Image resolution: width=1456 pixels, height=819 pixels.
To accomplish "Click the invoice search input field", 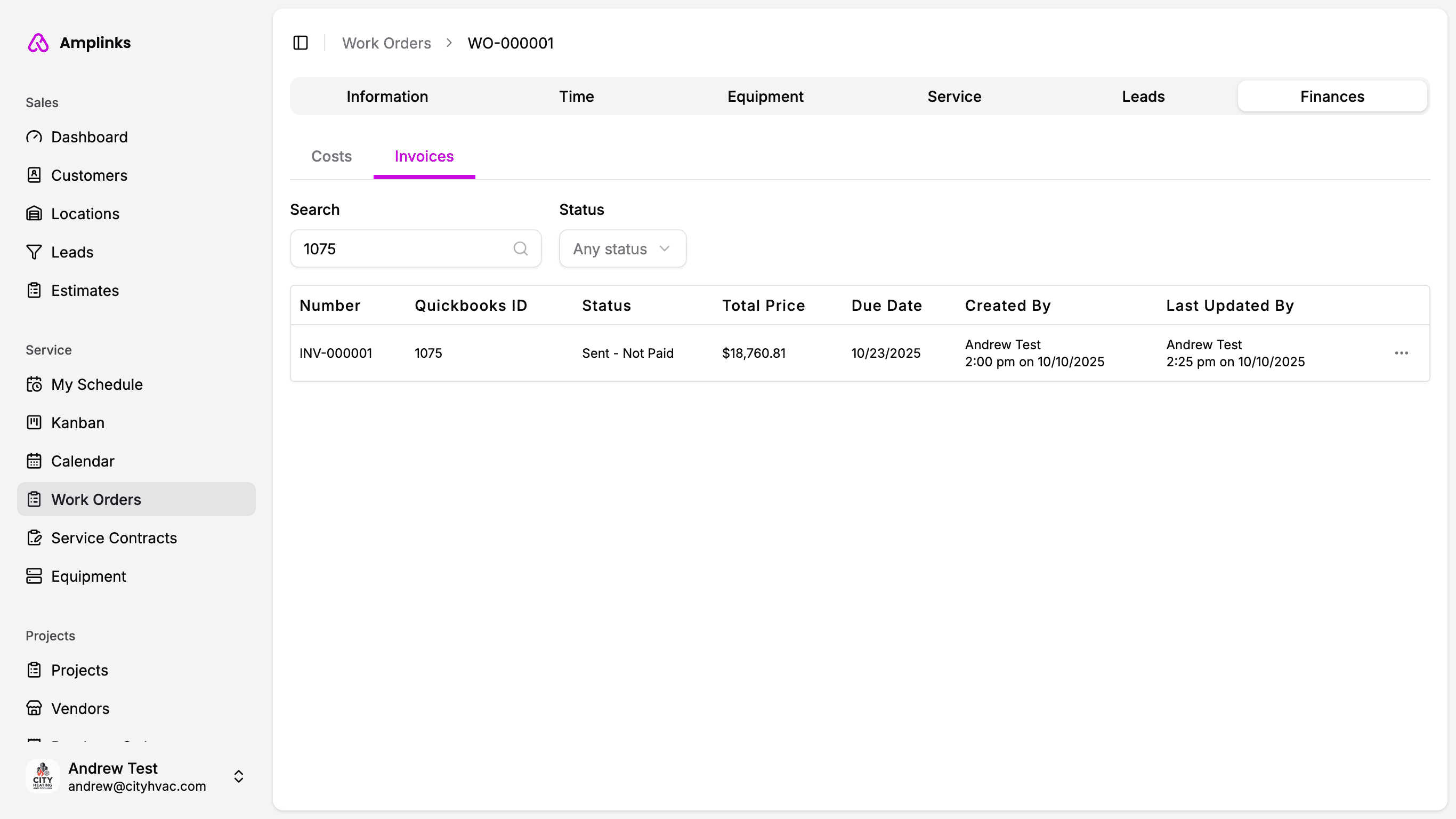I will pyautogui.click(x=404, y=249).
